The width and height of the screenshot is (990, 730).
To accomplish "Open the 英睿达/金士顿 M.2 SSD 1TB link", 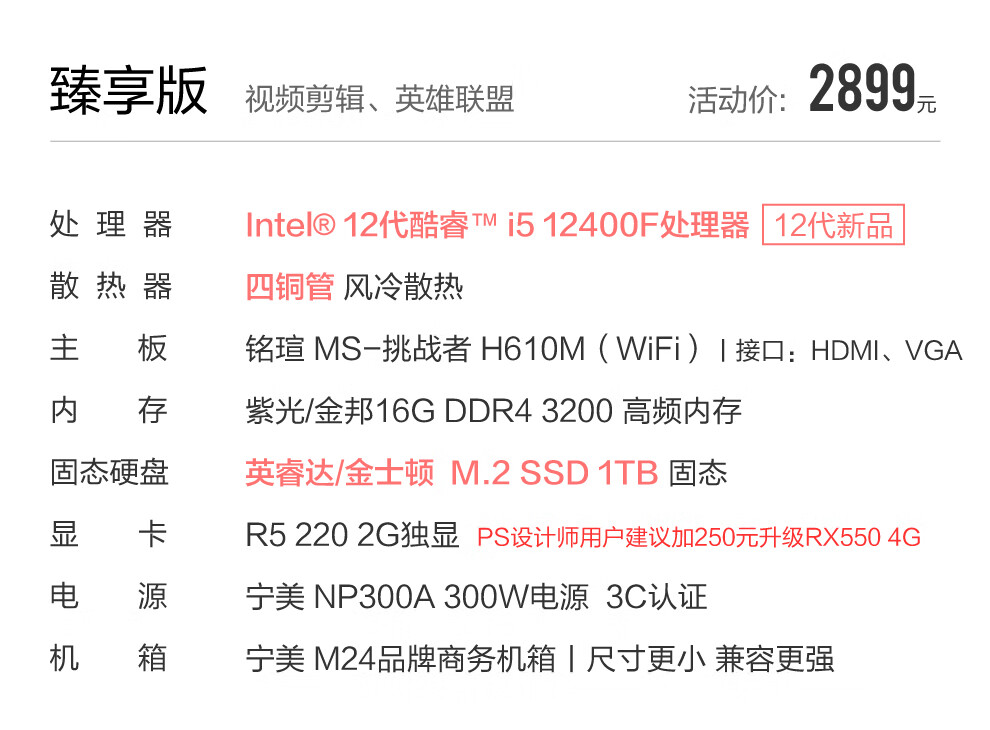I will pyautogui.click(x=451, y=473).
